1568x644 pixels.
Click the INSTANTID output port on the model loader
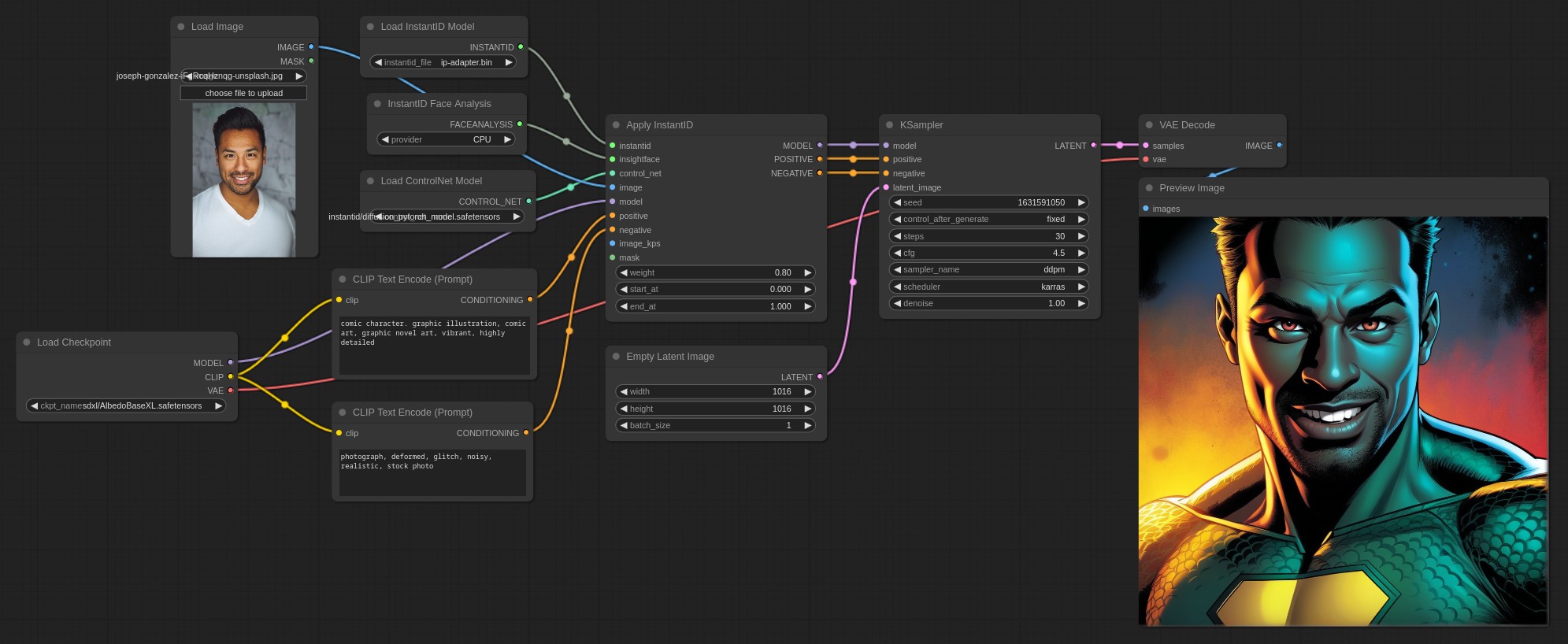(x=521, y=47)
